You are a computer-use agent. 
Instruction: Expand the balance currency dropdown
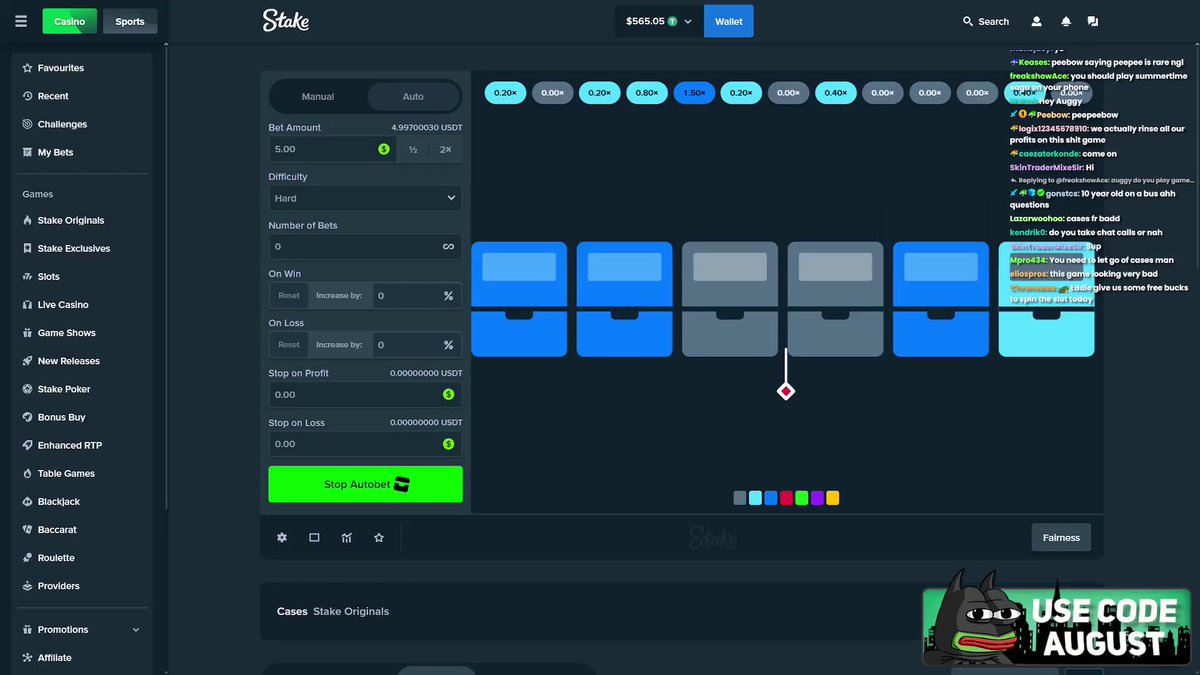click(x=688, y=21)
